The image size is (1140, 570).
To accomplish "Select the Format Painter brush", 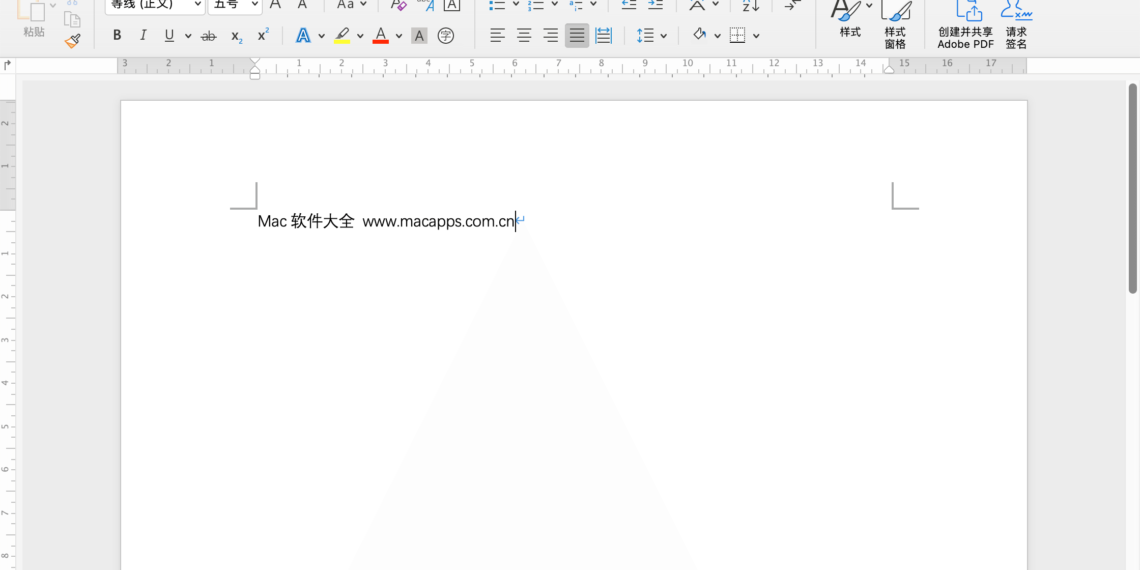I will (x=72, y=41).
